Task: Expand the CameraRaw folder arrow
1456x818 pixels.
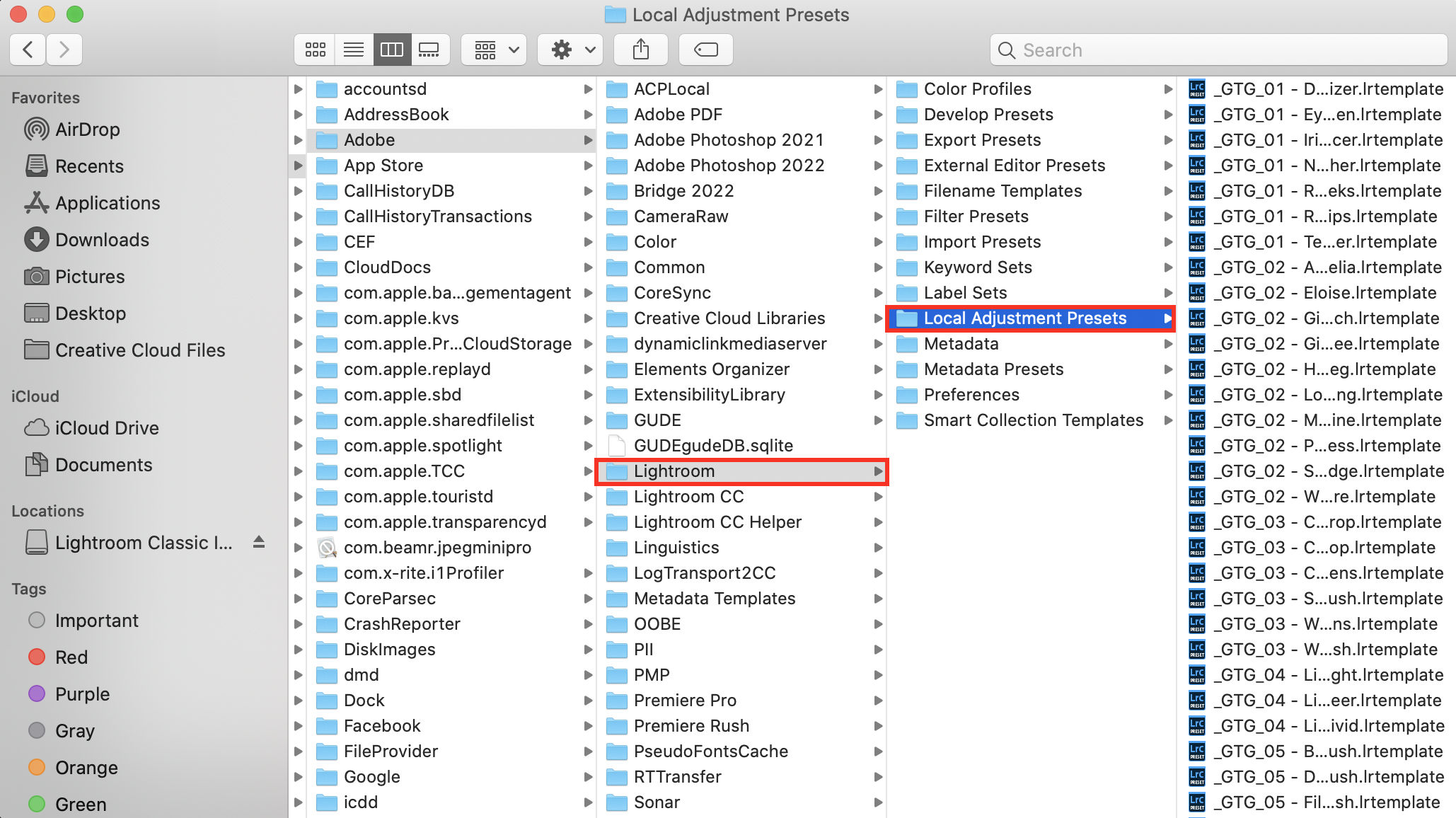Action: point(878,217)
